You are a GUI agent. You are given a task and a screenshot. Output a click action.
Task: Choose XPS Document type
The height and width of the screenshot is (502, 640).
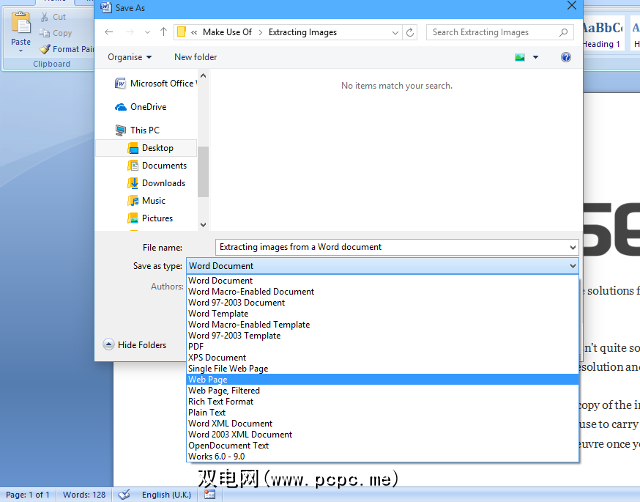(383, 358)
